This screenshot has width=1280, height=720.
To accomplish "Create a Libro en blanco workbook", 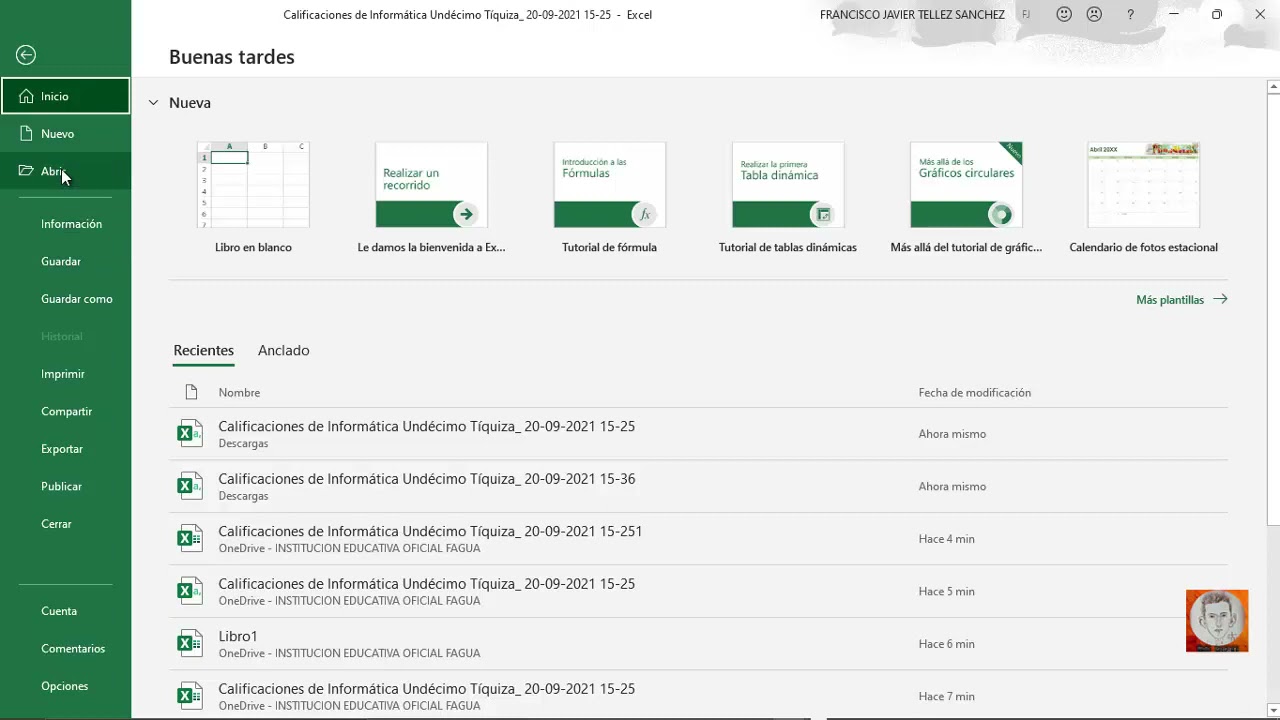I will (253, 197).
